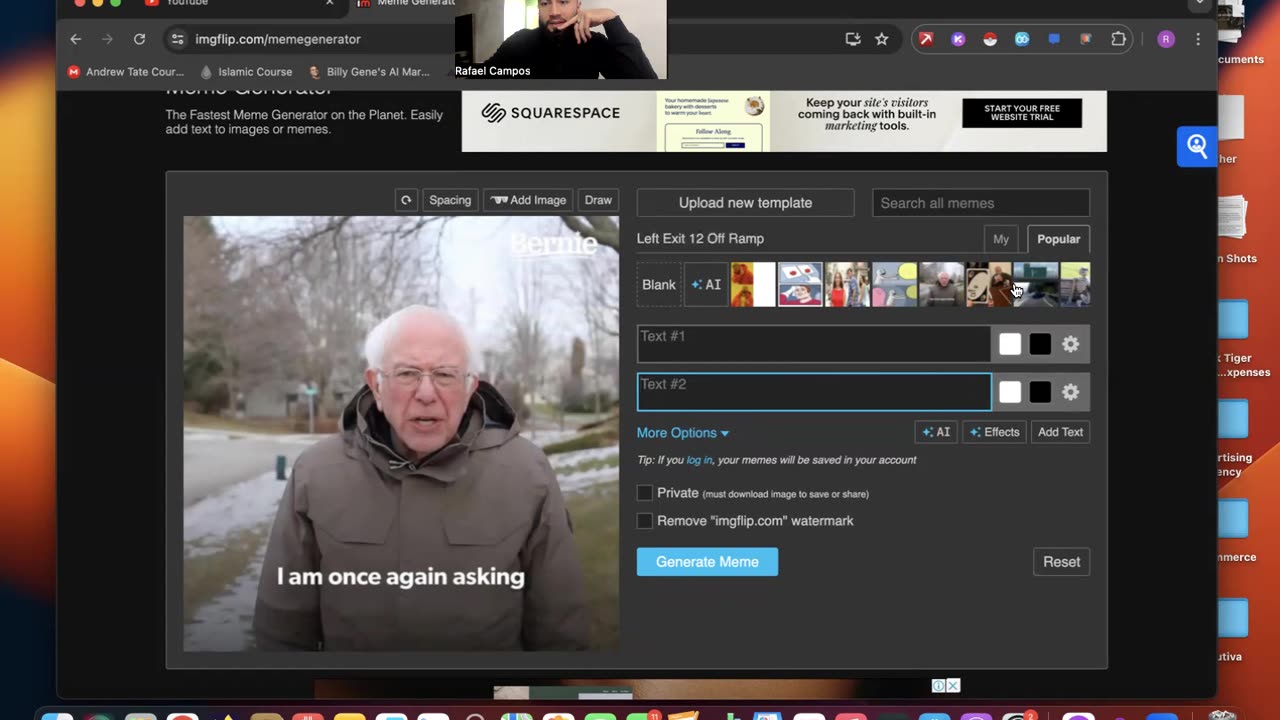1280x720 pixels.
Task: Open Text #1 settings gear
Action: tap(1070, 344)
